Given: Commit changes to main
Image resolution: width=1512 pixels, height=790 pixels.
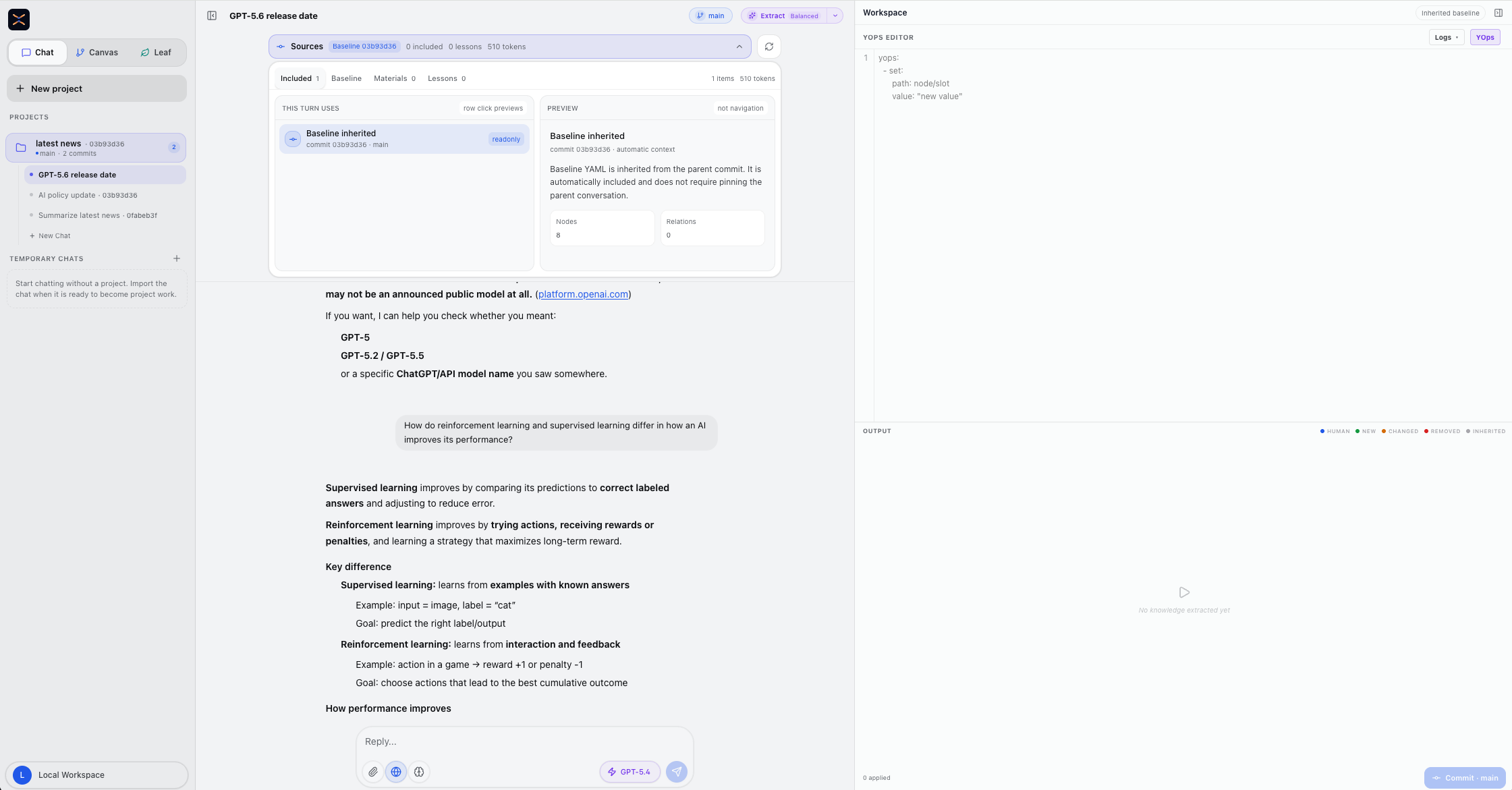Looking at the screenshot, I should pyautogui.click(x=1465, y=778).
